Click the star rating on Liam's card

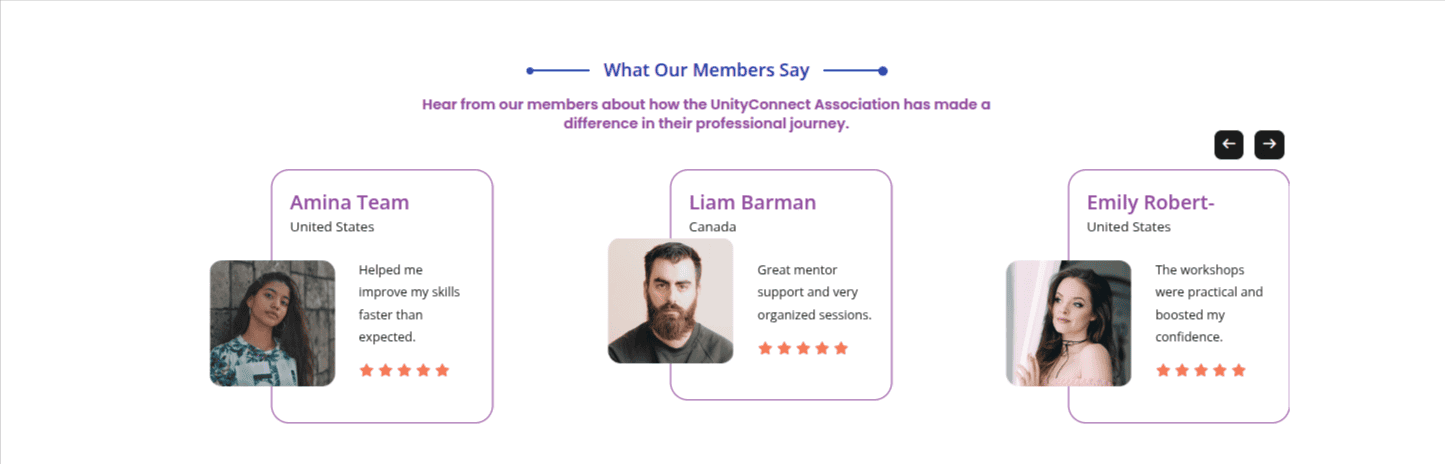[x=803, y=348]
